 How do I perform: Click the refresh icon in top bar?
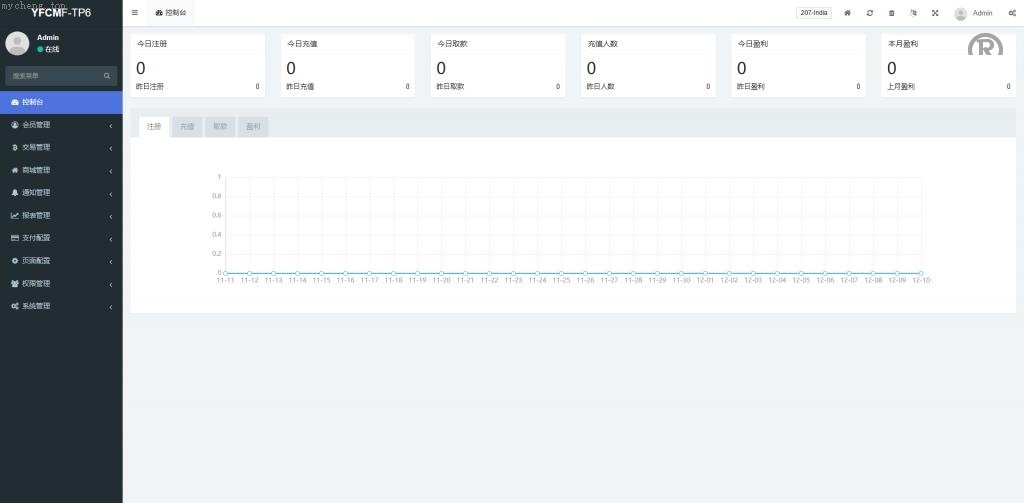point(869,13)
